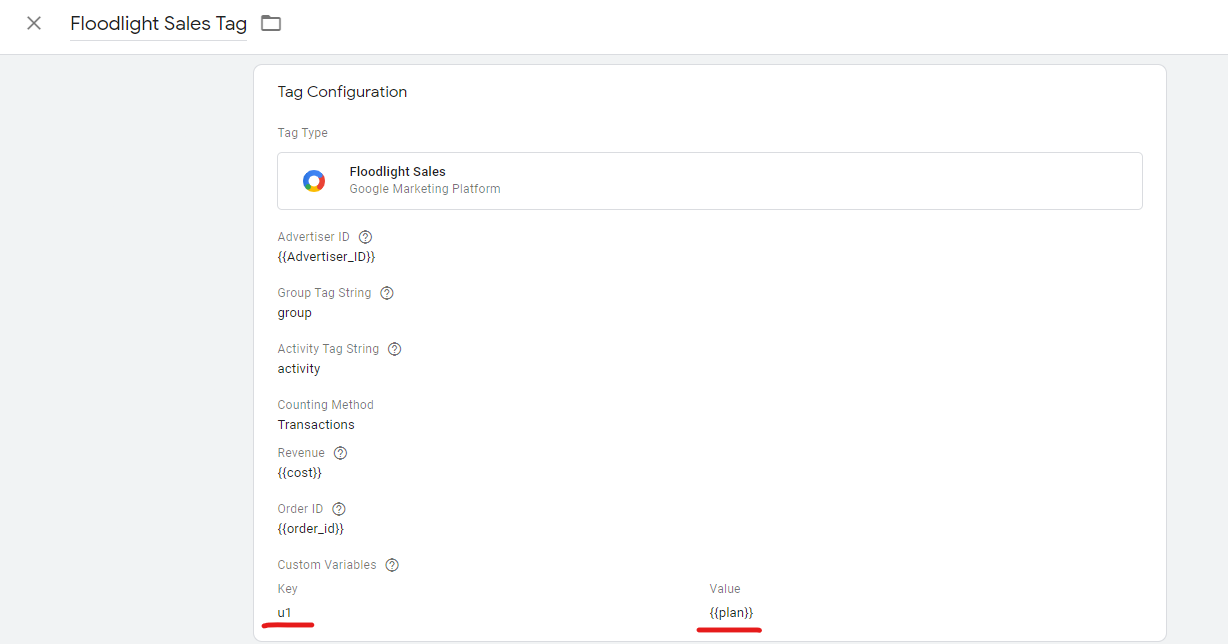The image size is (1228, 644).
Task: Click the {{Advertiser_ID}} value
Action: [x=326, y=257]
